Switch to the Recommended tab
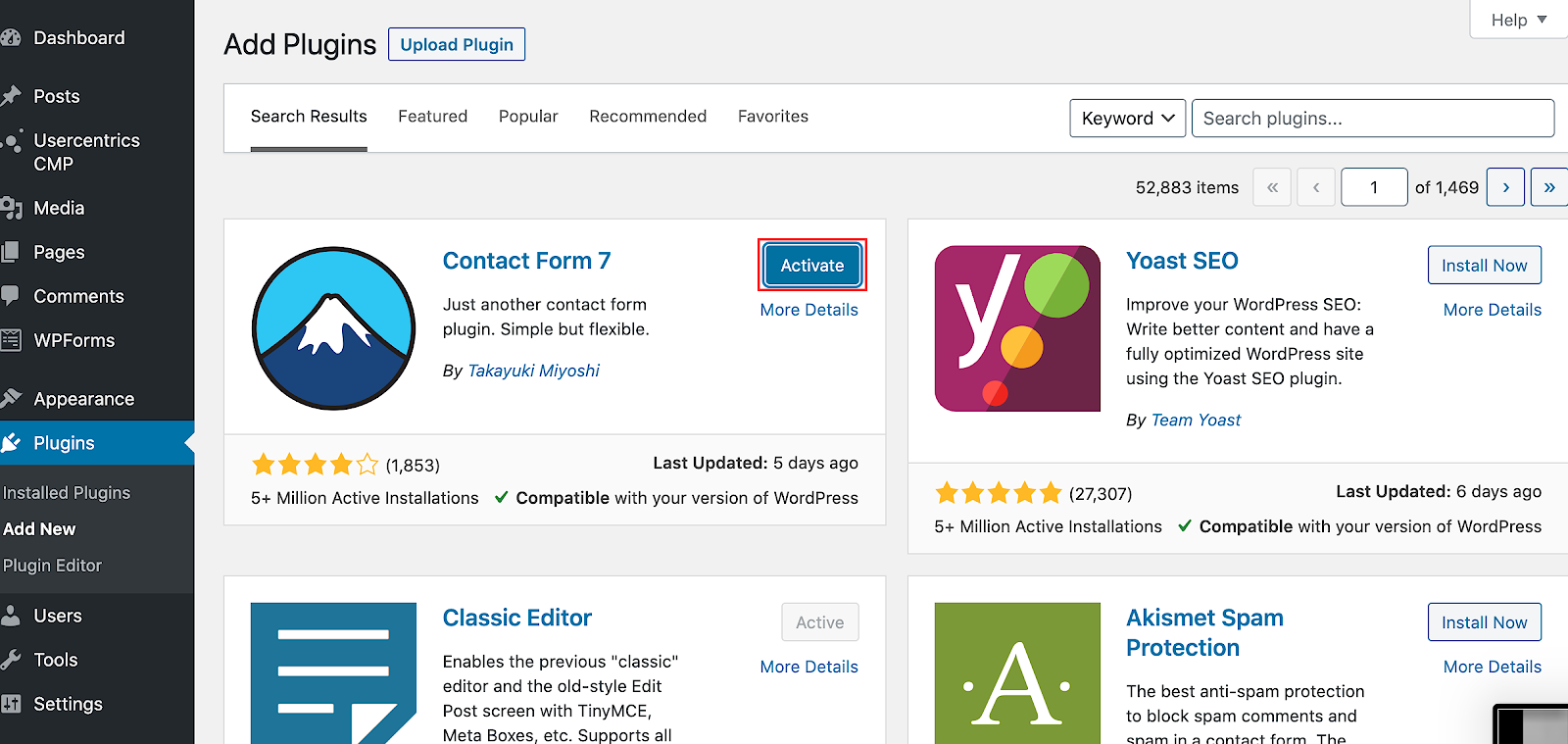Viewport: 1568px width, 744px height. pos(648,117)
